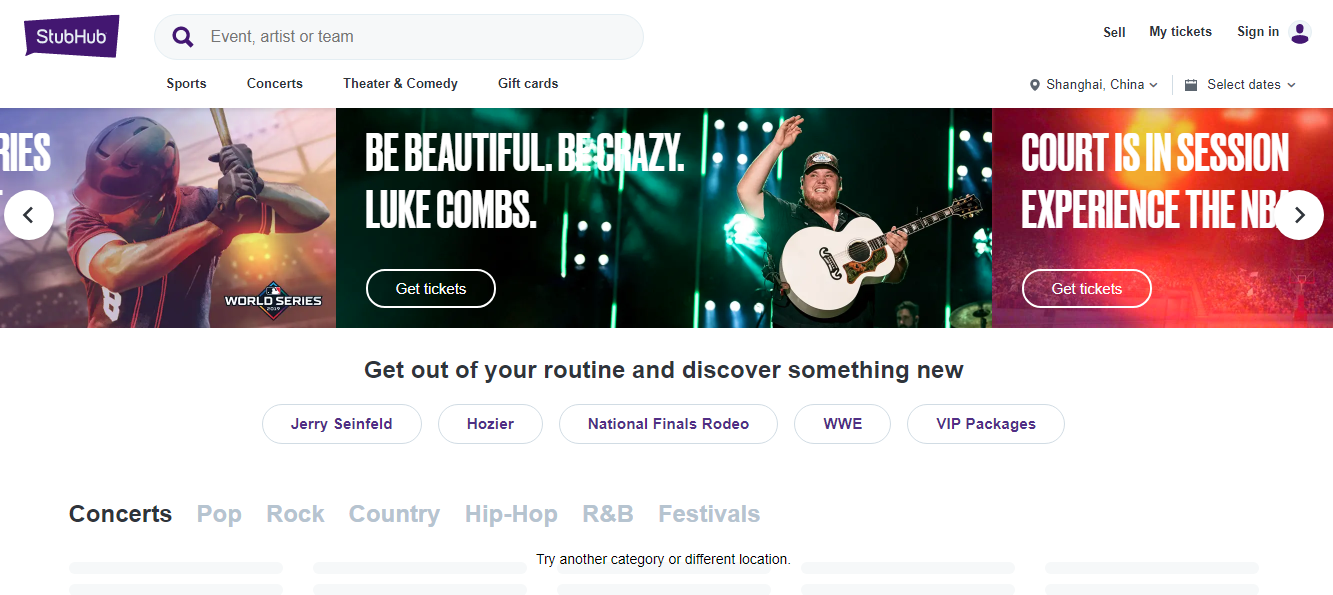This screenshot has width=1333, height=595.
Task: Open the Sell link
Action: pos(1114,32)
